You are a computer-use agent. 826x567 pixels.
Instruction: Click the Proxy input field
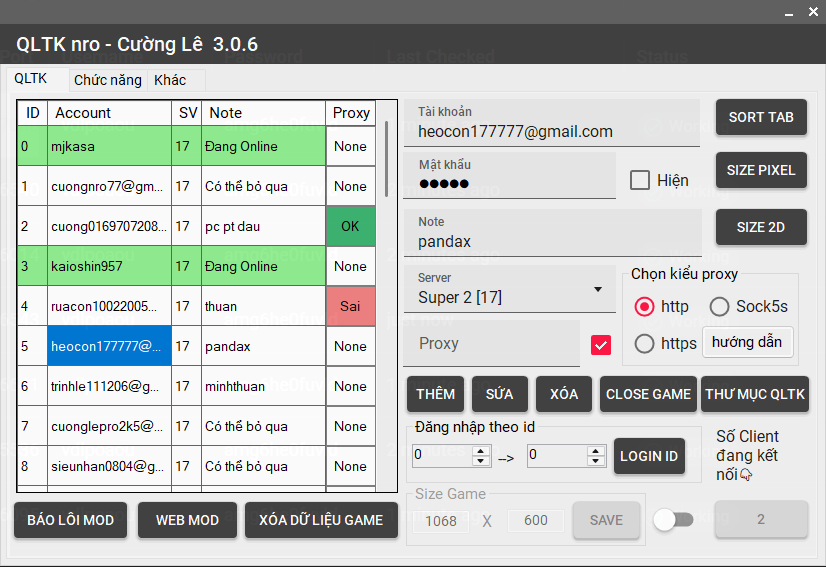click(x=491, y=343)
